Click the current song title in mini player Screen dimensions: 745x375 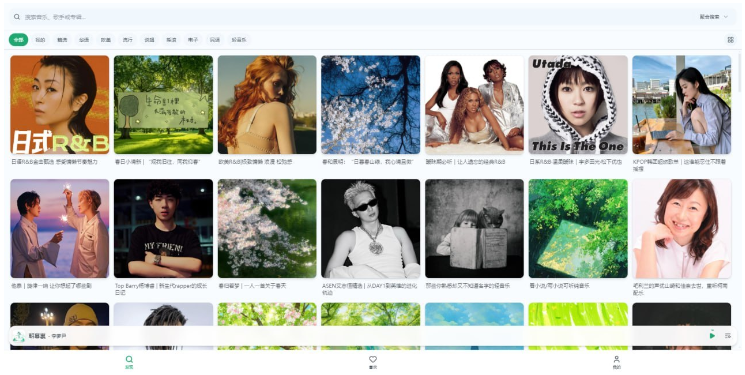[x=37, y=336]
